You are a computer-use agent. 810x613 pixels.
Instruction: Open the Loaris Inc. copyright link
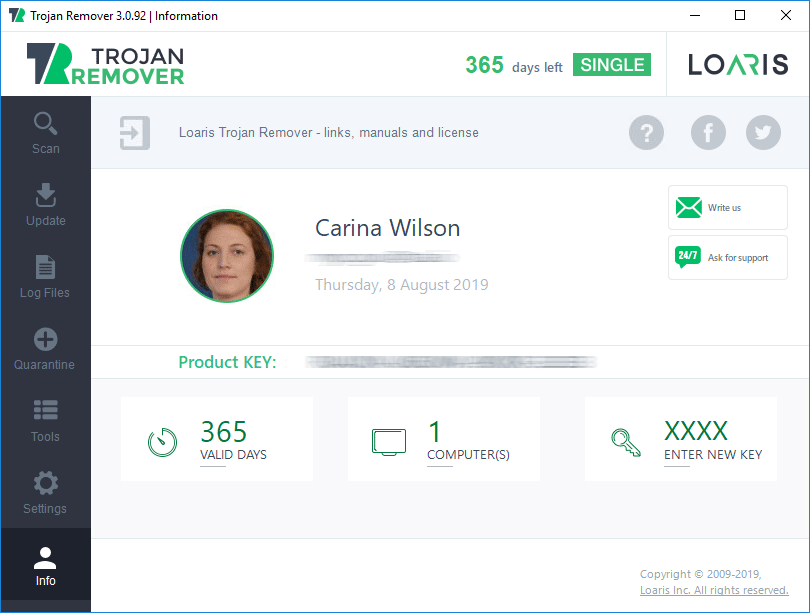point(714,590)
